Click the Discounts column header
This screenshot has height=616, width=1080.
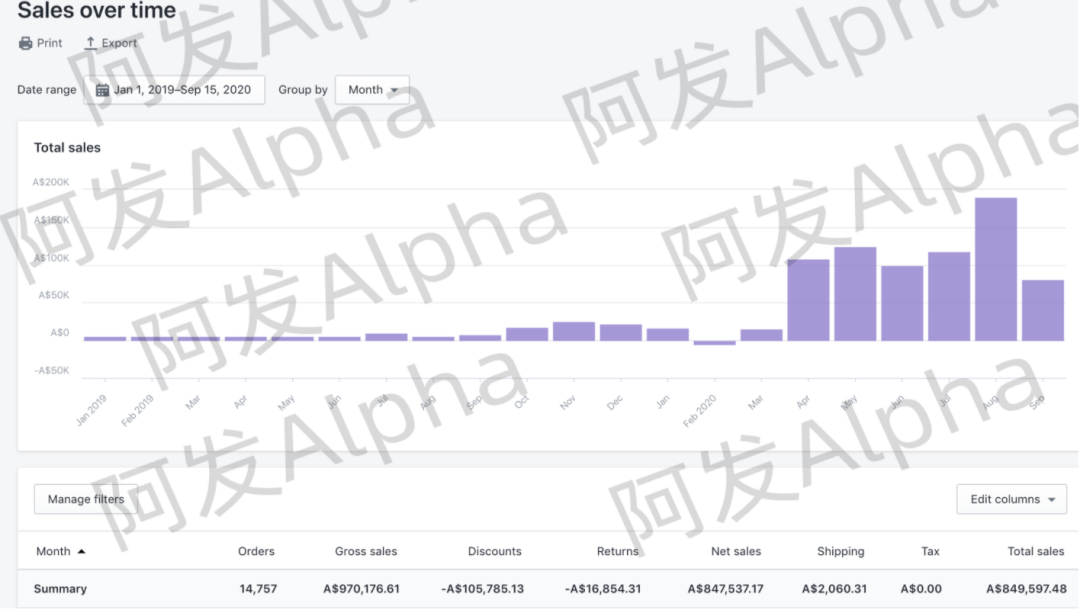tap(494, 551)
